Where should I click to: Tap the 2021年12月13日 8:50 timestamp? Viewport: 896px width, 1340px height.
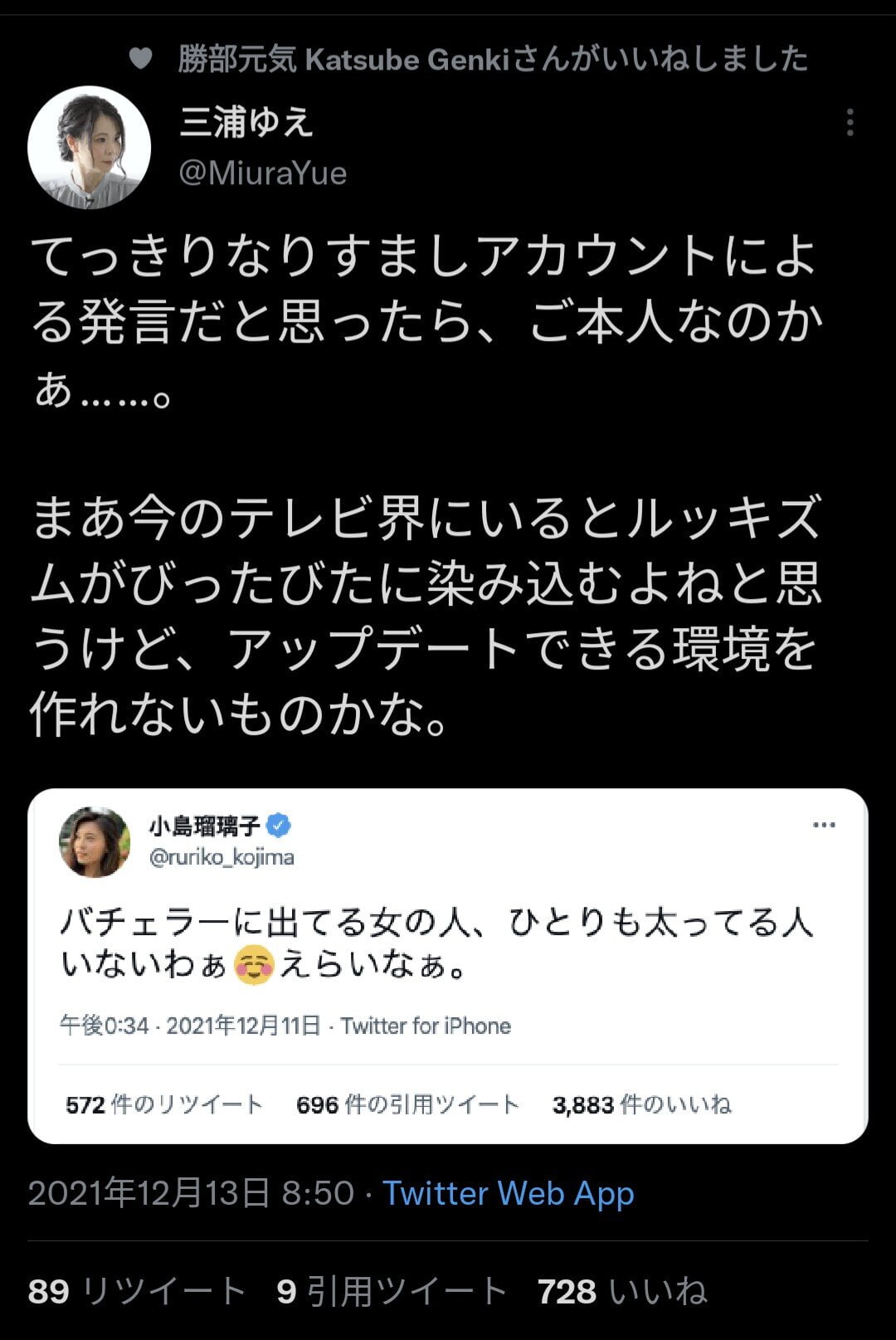[x=192, y=1193]
